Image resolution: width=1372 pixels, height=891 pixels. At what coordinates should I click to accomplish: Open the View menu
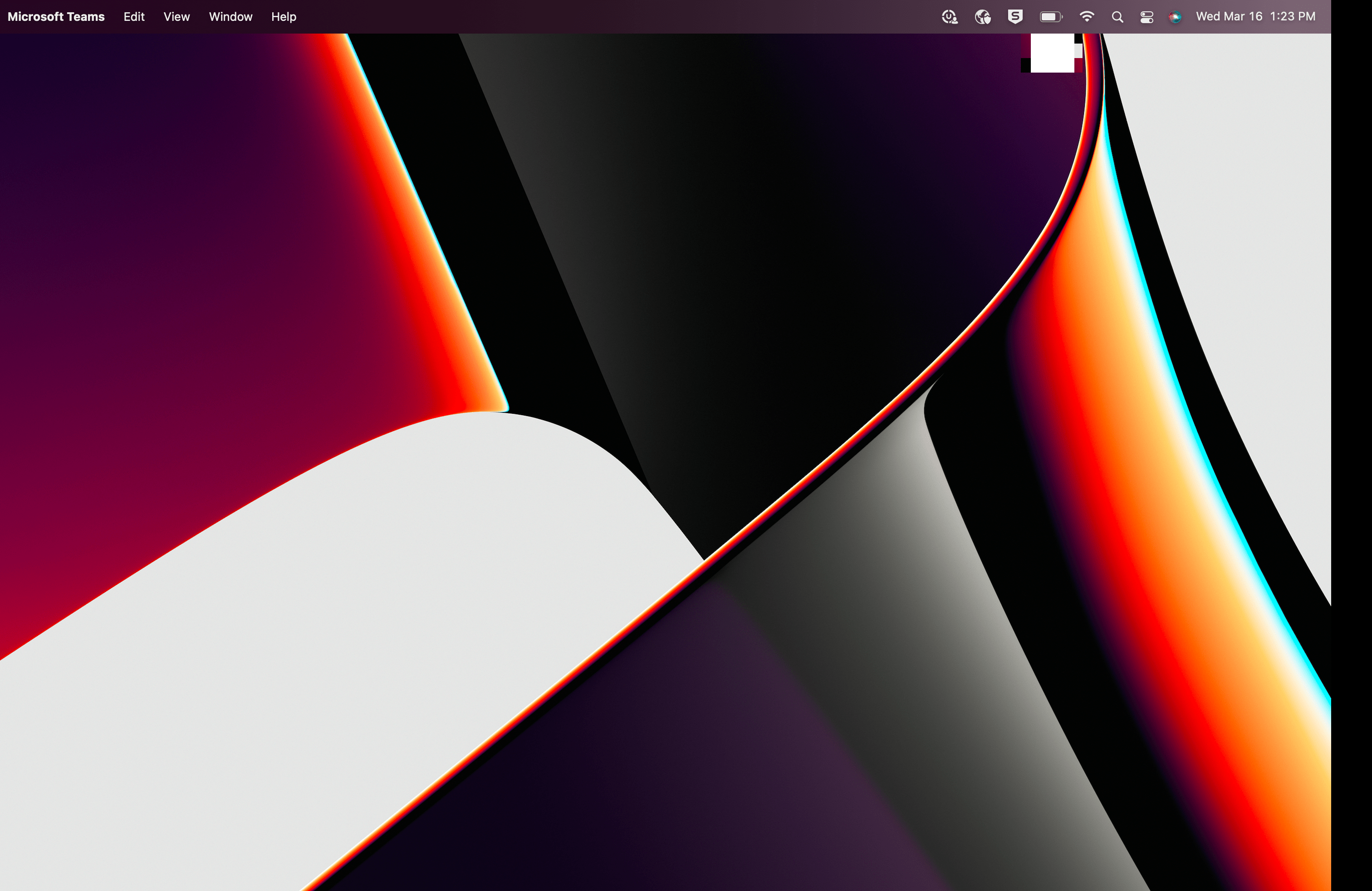click(x=176, y=17)
